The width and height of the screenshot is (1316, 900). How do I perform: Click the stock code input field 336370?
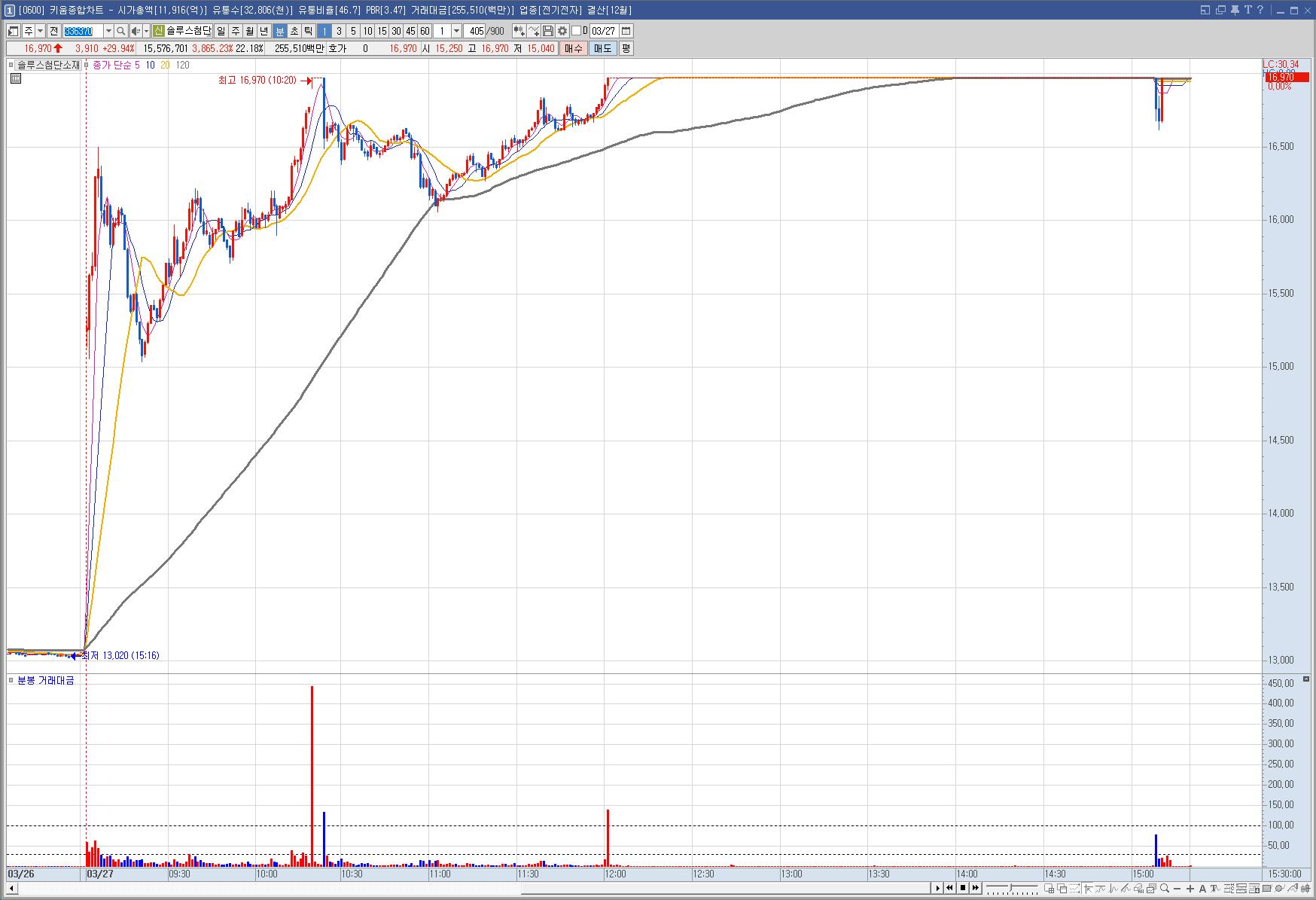(x=83, y=31)
